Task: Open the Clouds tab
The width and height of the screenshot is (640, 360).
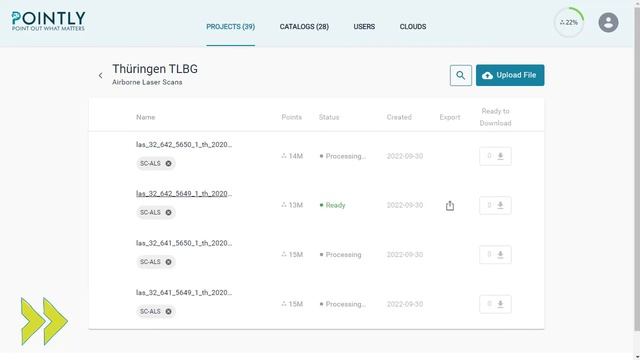Action: click(x=413, y=27)
